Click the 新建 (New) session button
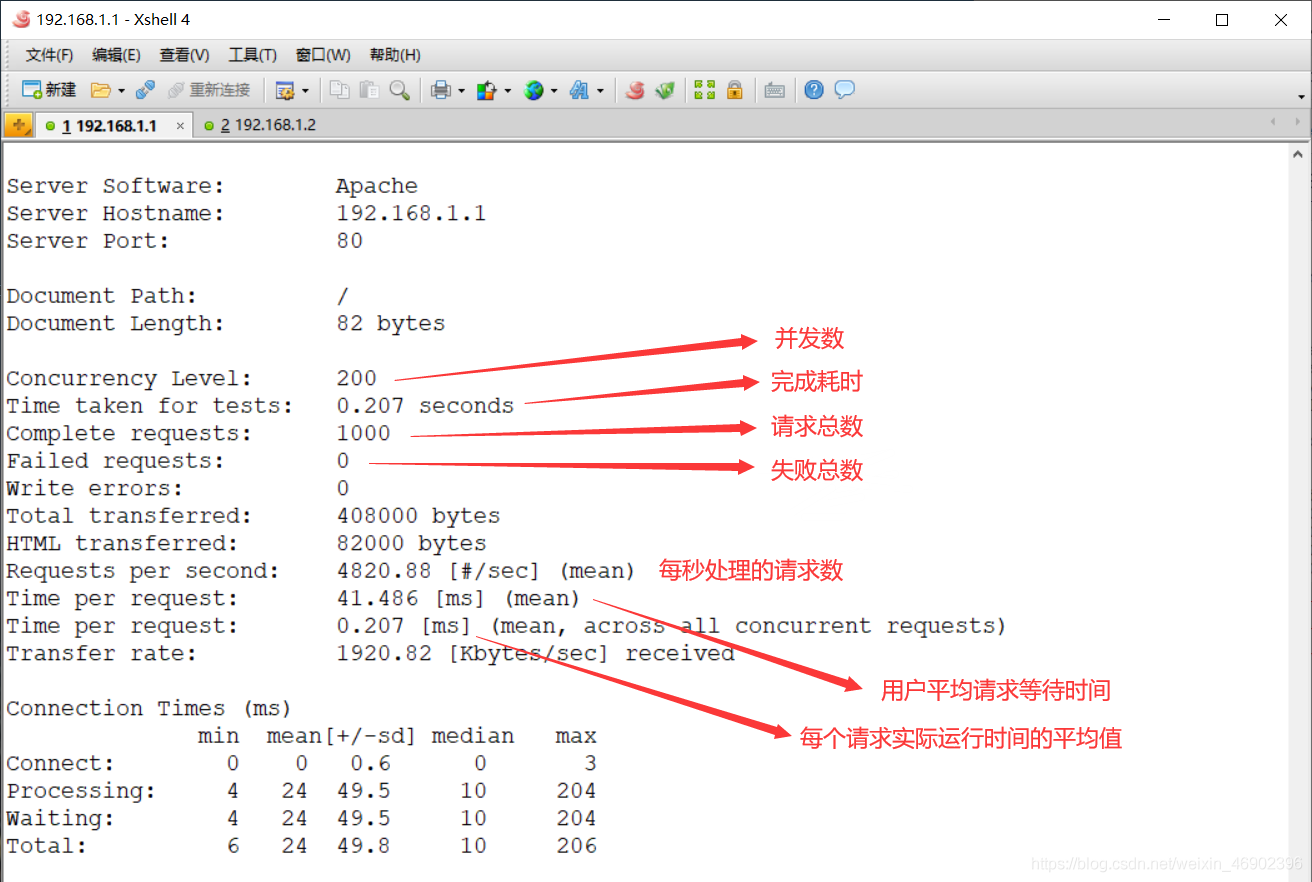Viewport: 1312px width, 882px height. (x=49, y=90)
